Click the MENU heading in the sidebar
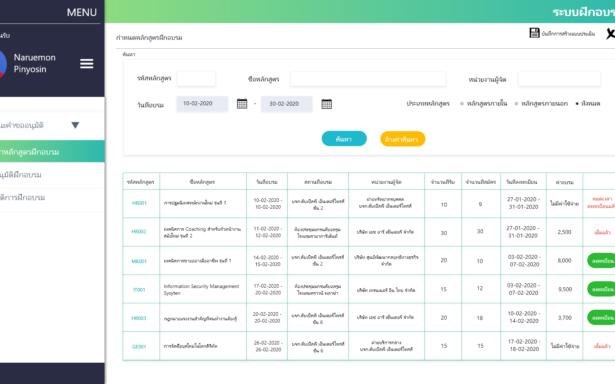The image size is (615, 384). coord(82,13)
